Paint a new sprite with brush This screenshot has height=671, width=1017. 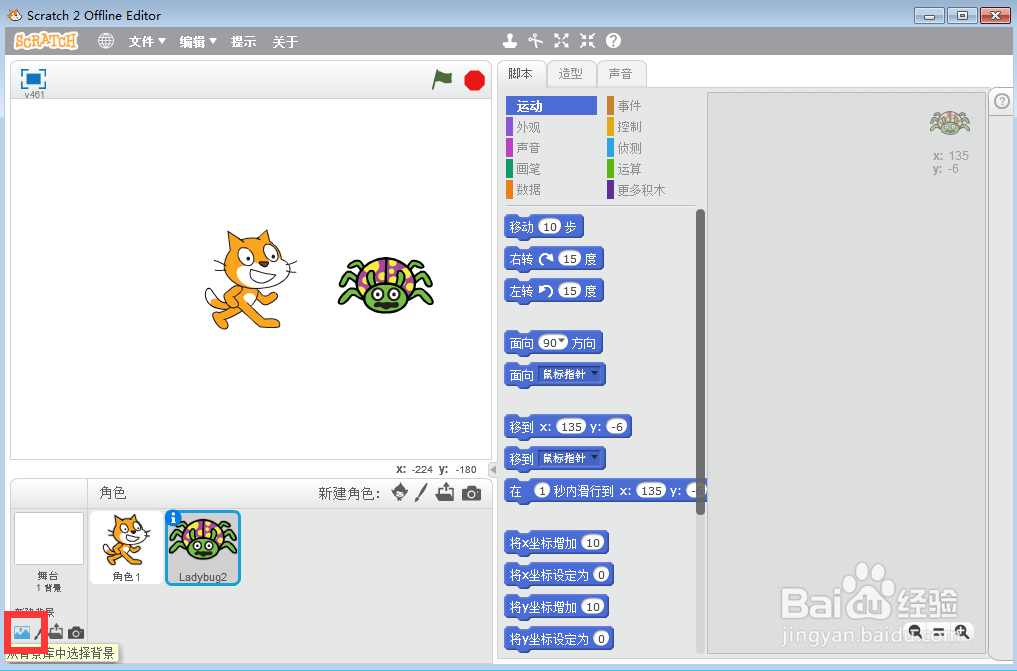tap(421, 493)
